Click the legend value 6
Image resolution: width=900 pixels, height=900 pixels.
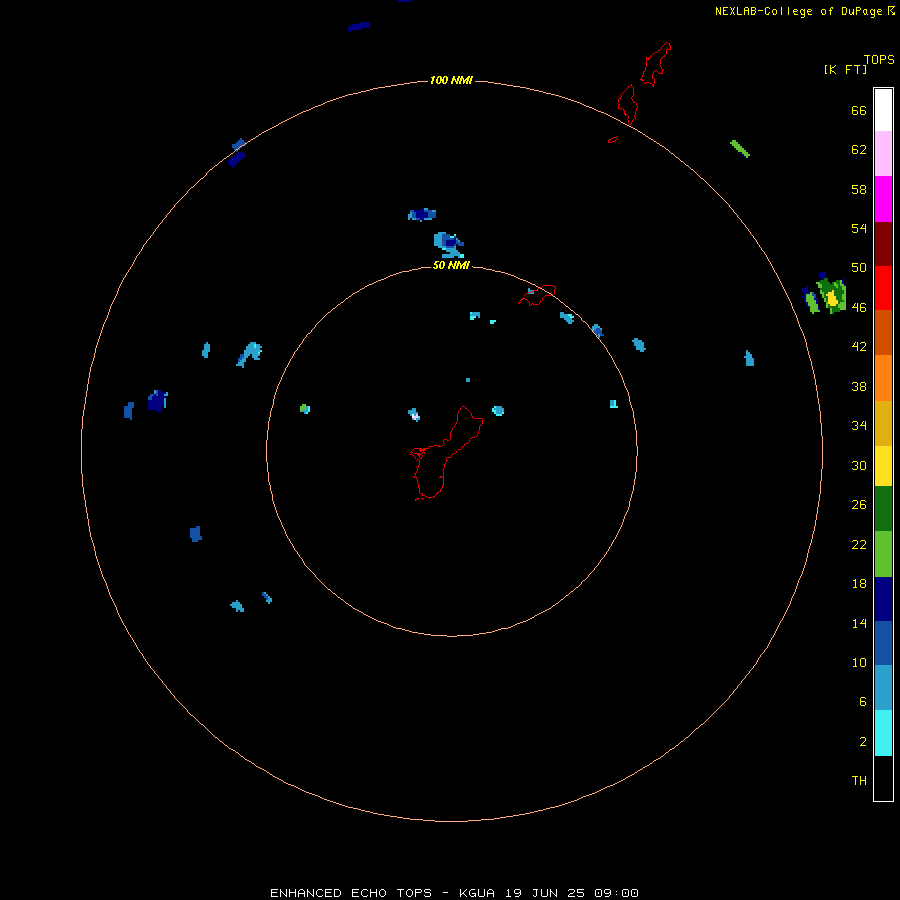(862, 702)
